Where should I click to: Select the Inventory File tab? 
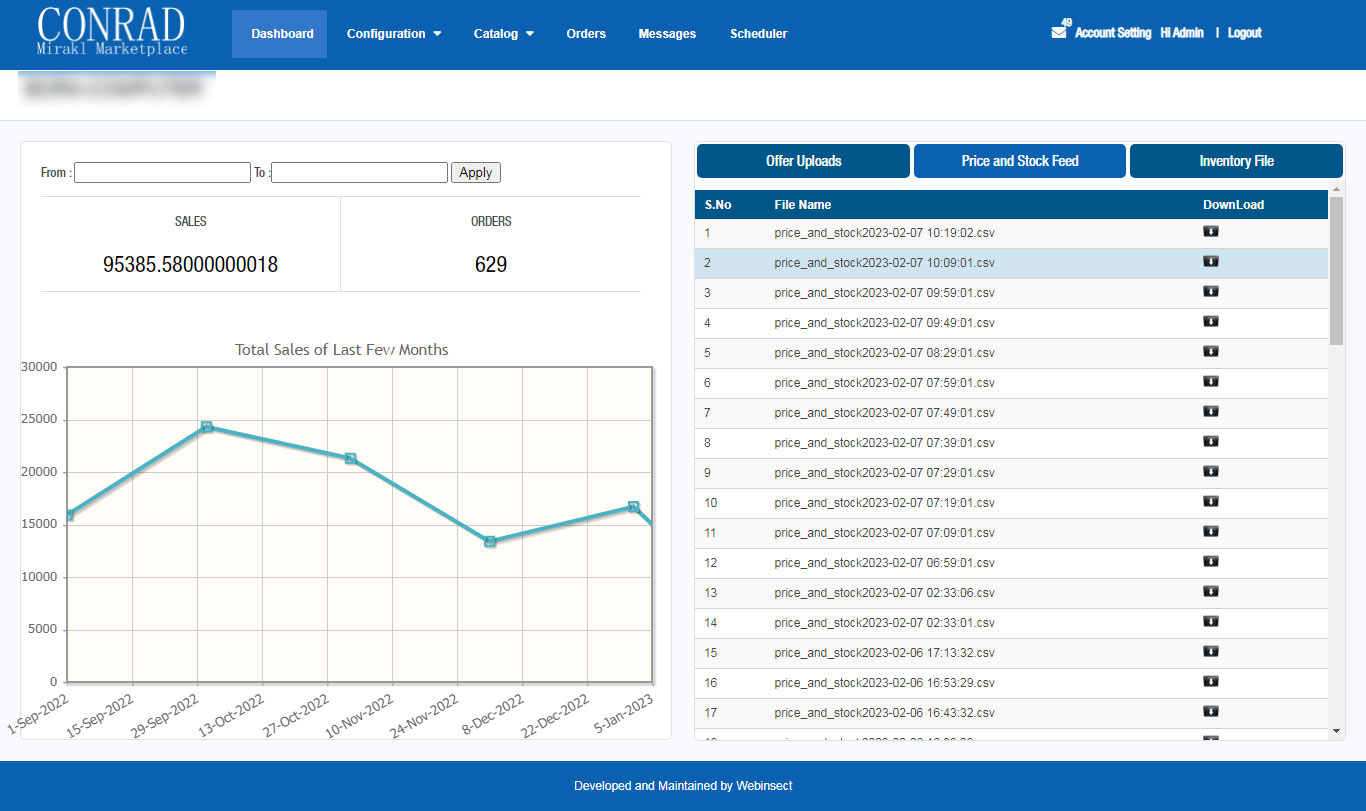[x=1236, y=161]
